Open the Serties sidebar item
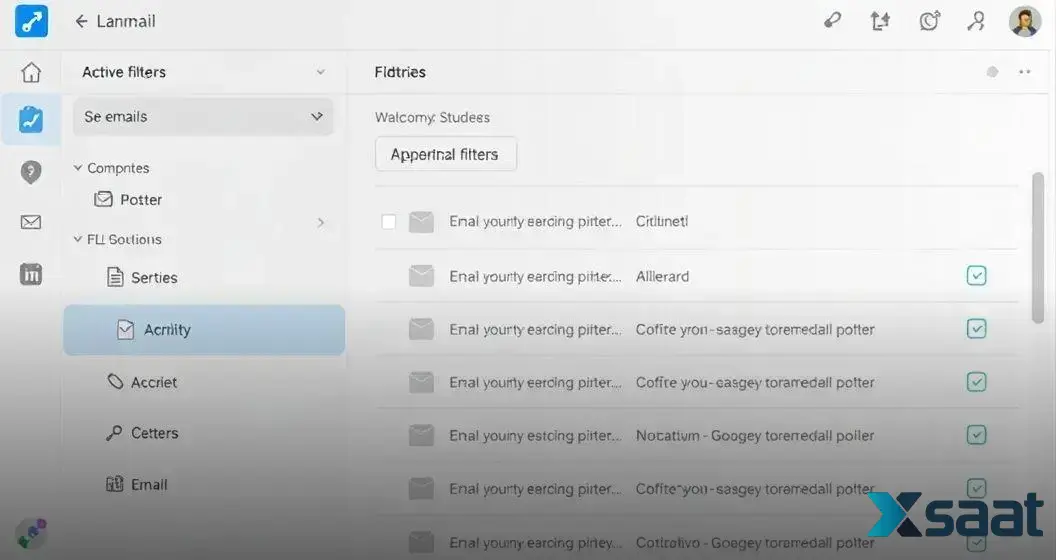 pyautogui.click(x=154, y=278)
